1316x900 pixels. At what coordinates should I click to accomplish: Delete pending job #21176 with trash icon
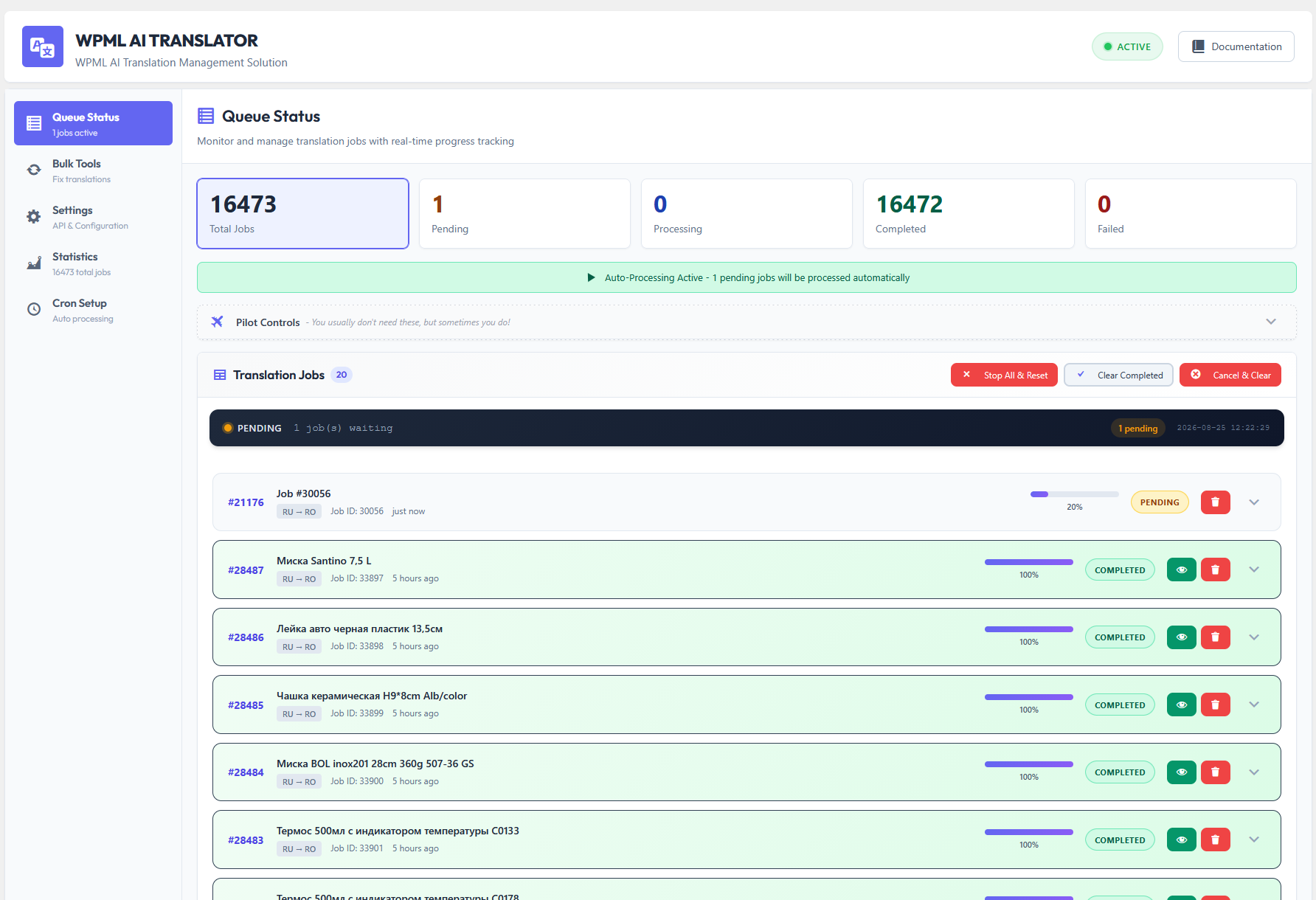[1215, 502]
